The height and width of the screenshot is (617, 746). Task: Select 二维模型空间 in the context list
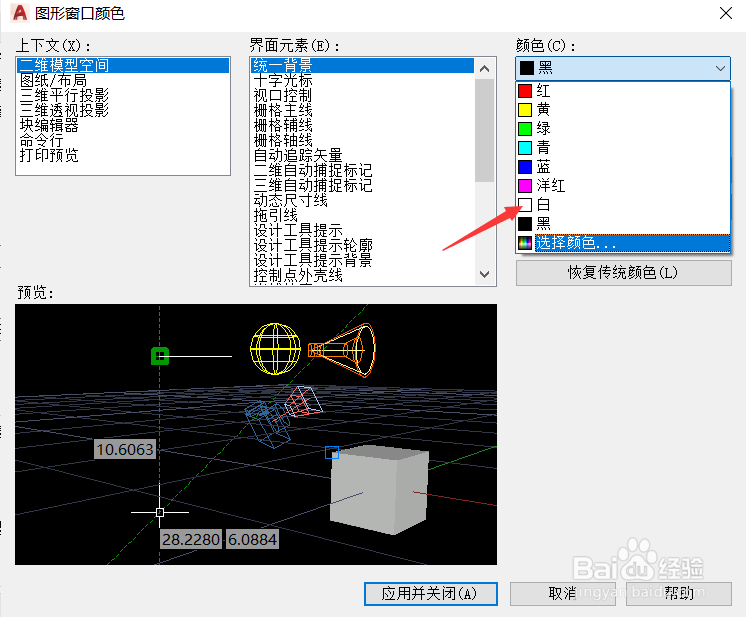[123, 65]
